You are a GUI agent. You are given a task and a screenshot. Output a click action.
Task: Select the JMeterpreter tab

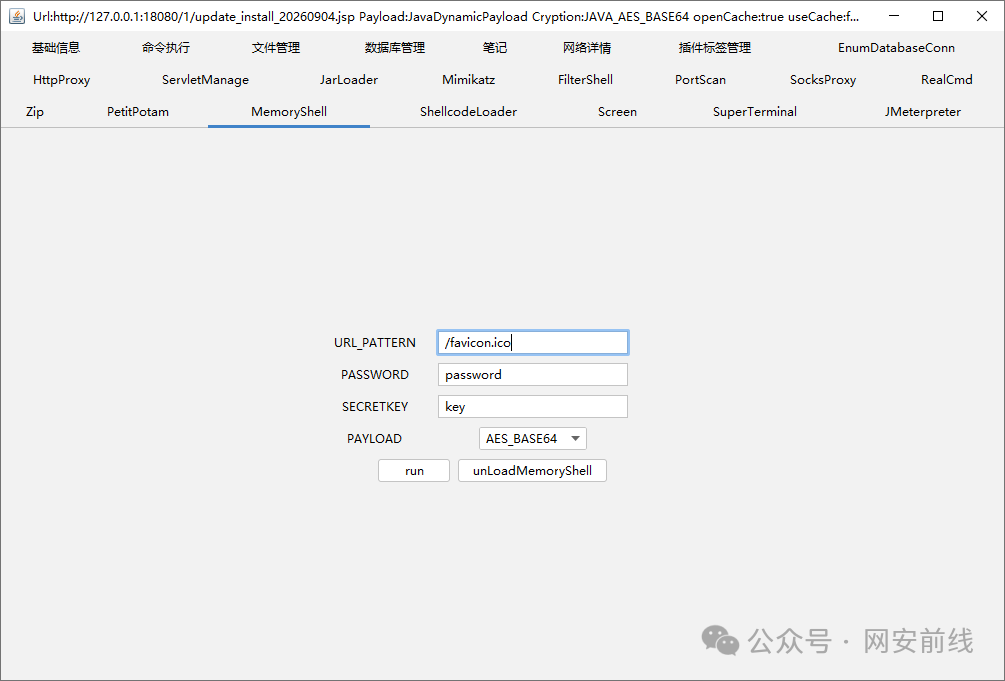pyautogui.click(x=923, y=112)
